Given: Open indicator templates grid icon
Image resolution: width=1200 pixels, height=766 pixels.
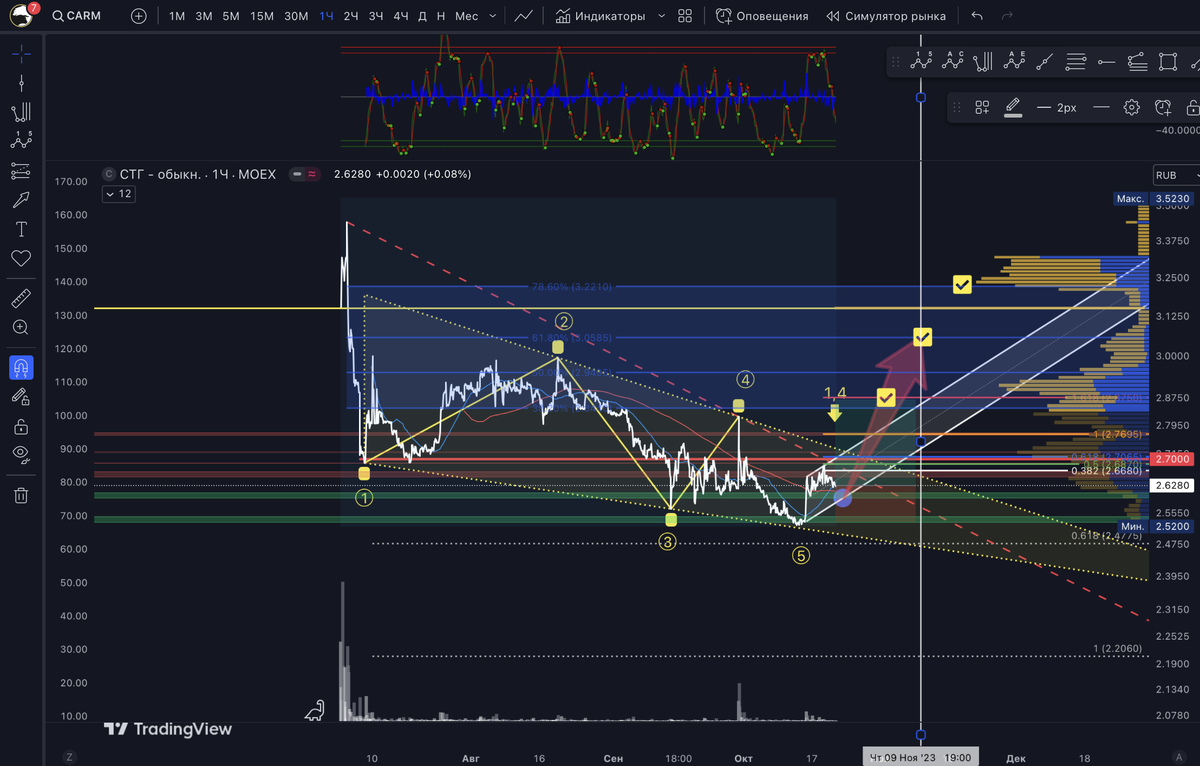Looking at the screenshot, I should pyautogui.click(x=685, y=16).
